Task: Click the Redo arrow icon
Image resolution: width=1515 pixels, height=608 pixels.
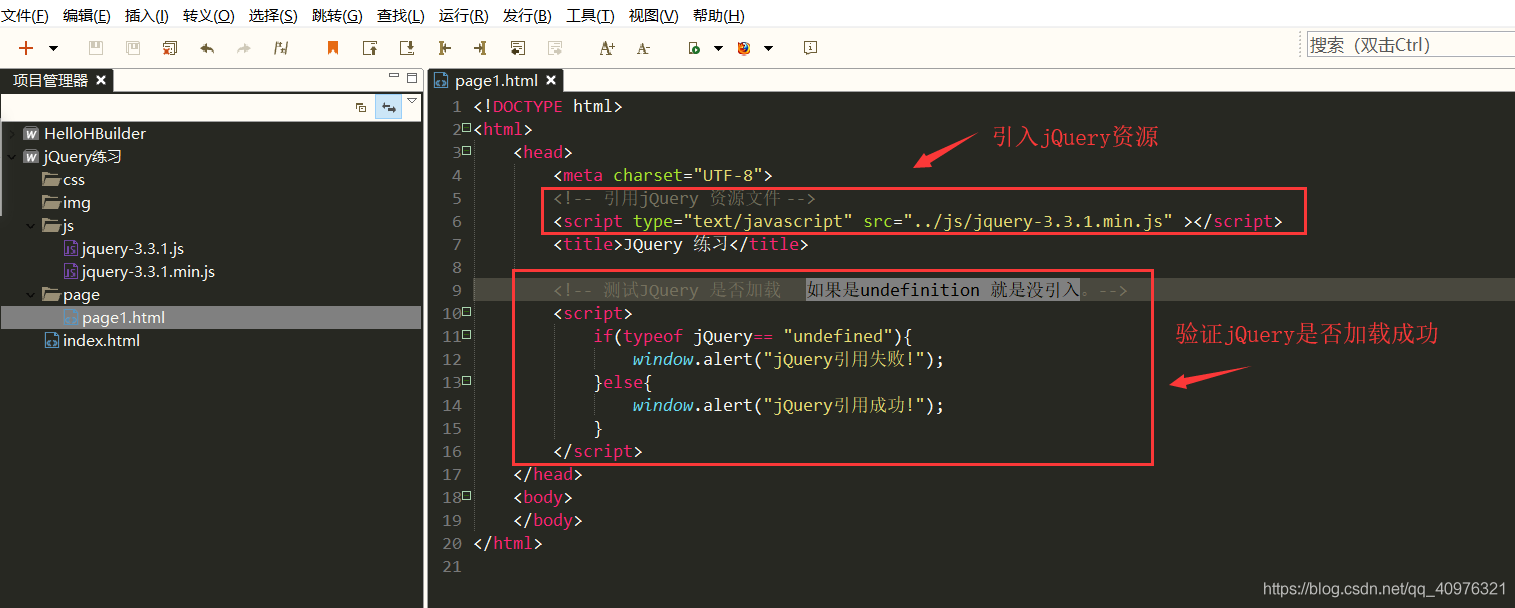Action: click(245, 47)
